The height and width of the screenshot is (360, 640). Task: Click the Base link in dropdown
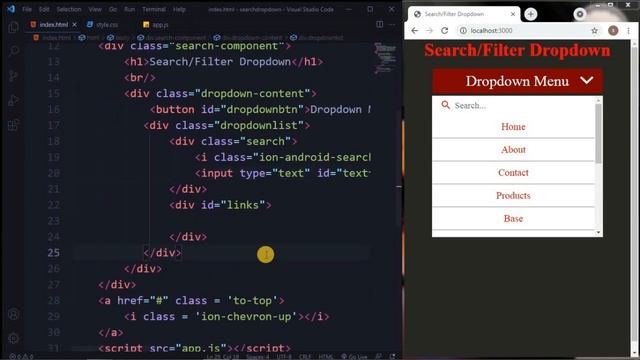pyautogui.click(x=513, y=218)
